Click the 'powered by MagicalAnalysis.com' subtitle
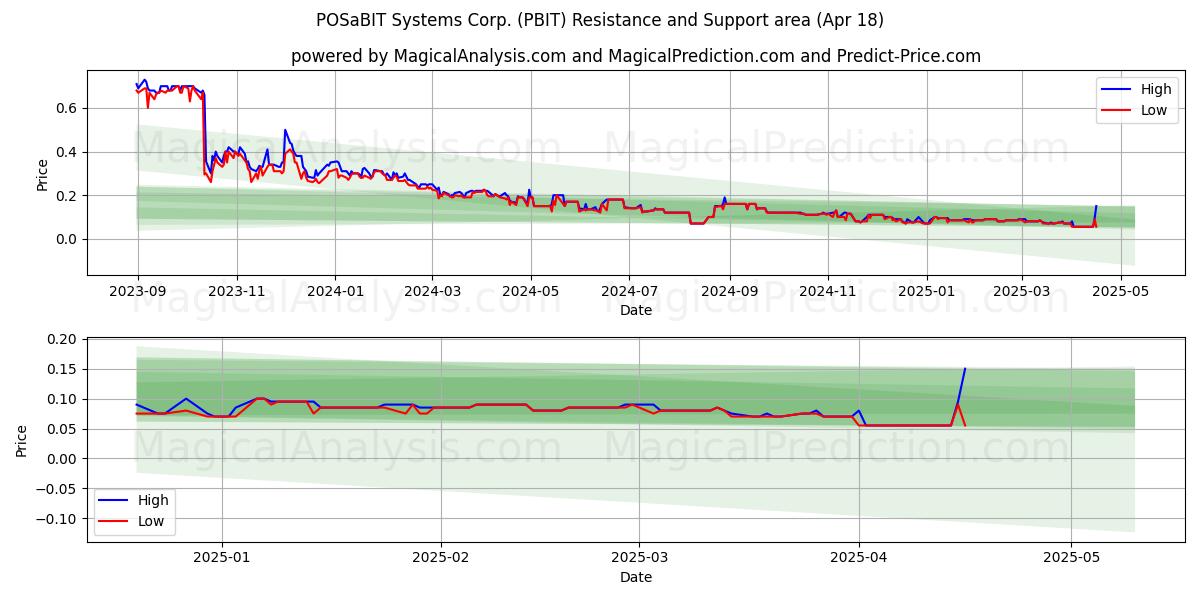 click(x=636, y=56)
